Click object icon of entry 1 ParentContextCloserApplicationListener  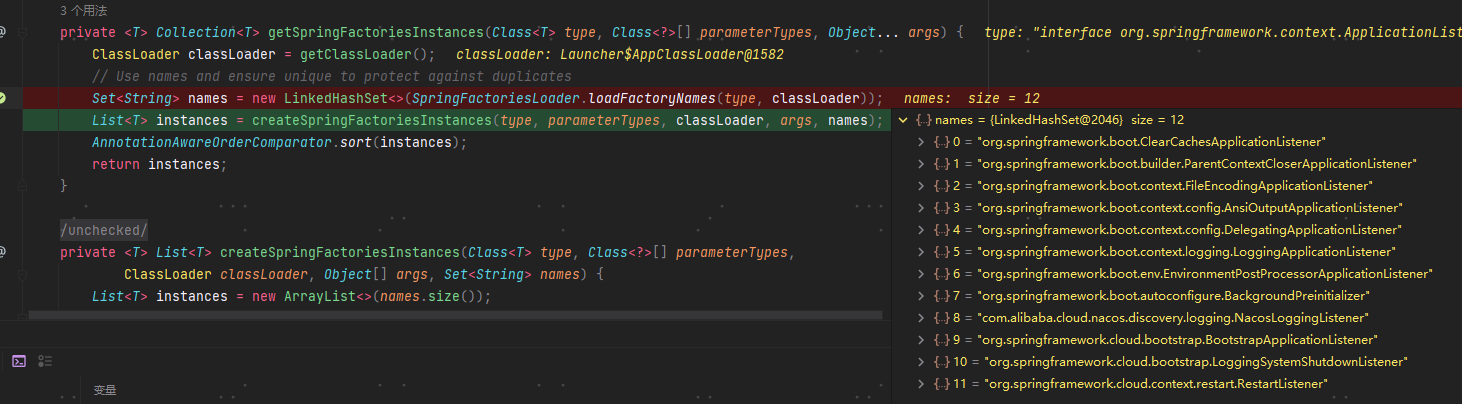pos(941,164)
